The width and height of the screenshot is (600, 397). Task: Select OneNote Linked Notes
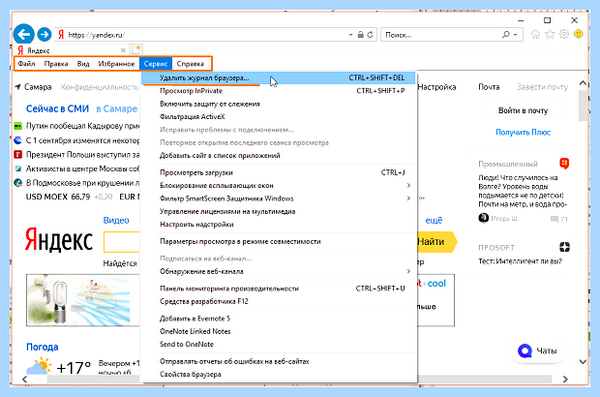click(278, 331)
